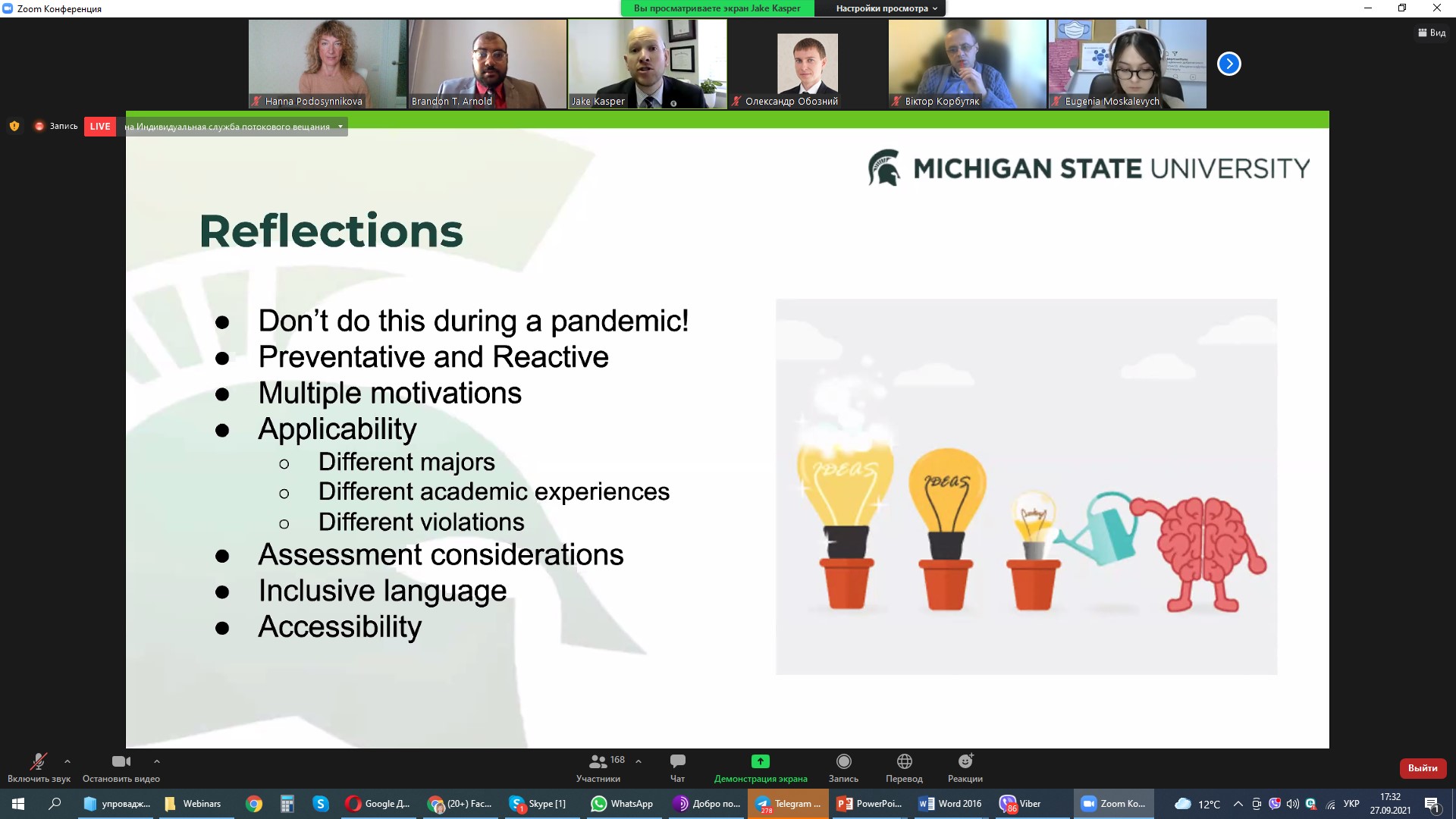Open the View layout menu

tap(1431, 33)
